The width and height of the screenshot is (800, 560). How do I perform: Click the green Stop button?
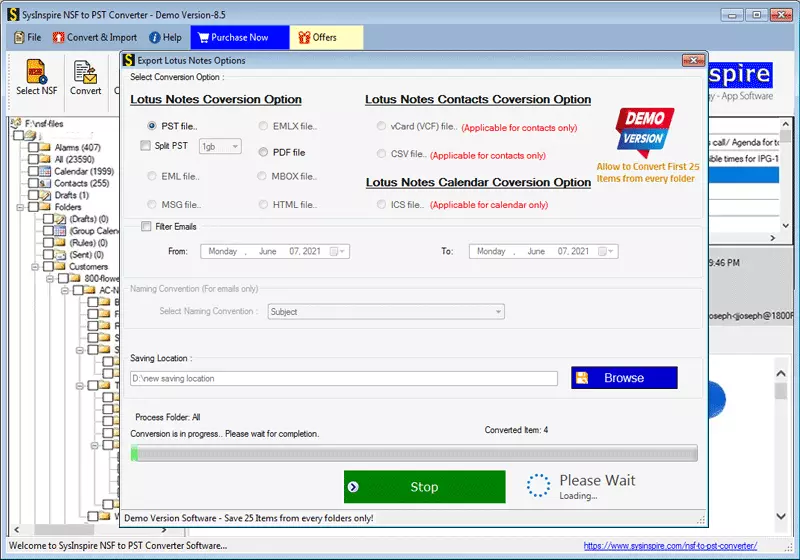[424, 487]
